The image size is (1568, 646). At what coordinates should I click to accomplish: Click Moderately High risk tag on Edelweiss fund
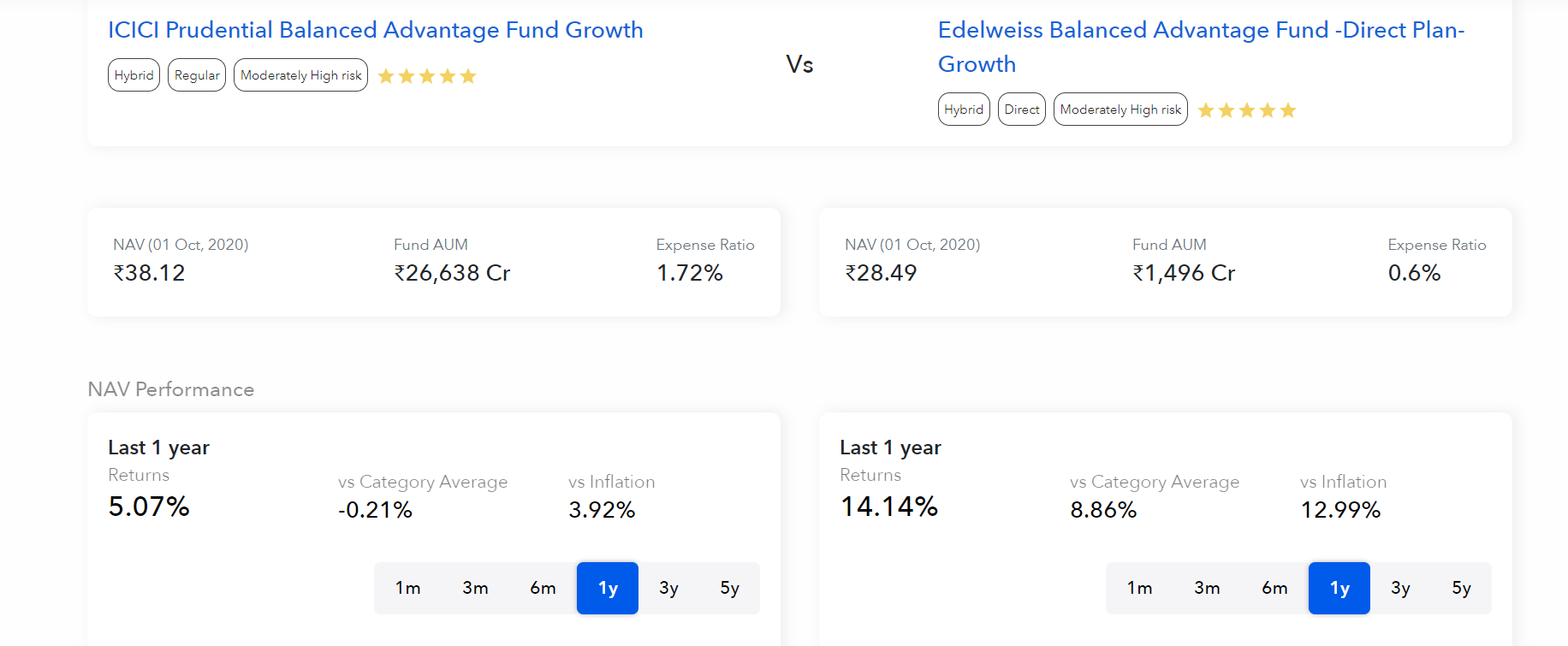tap(1120, 109)
